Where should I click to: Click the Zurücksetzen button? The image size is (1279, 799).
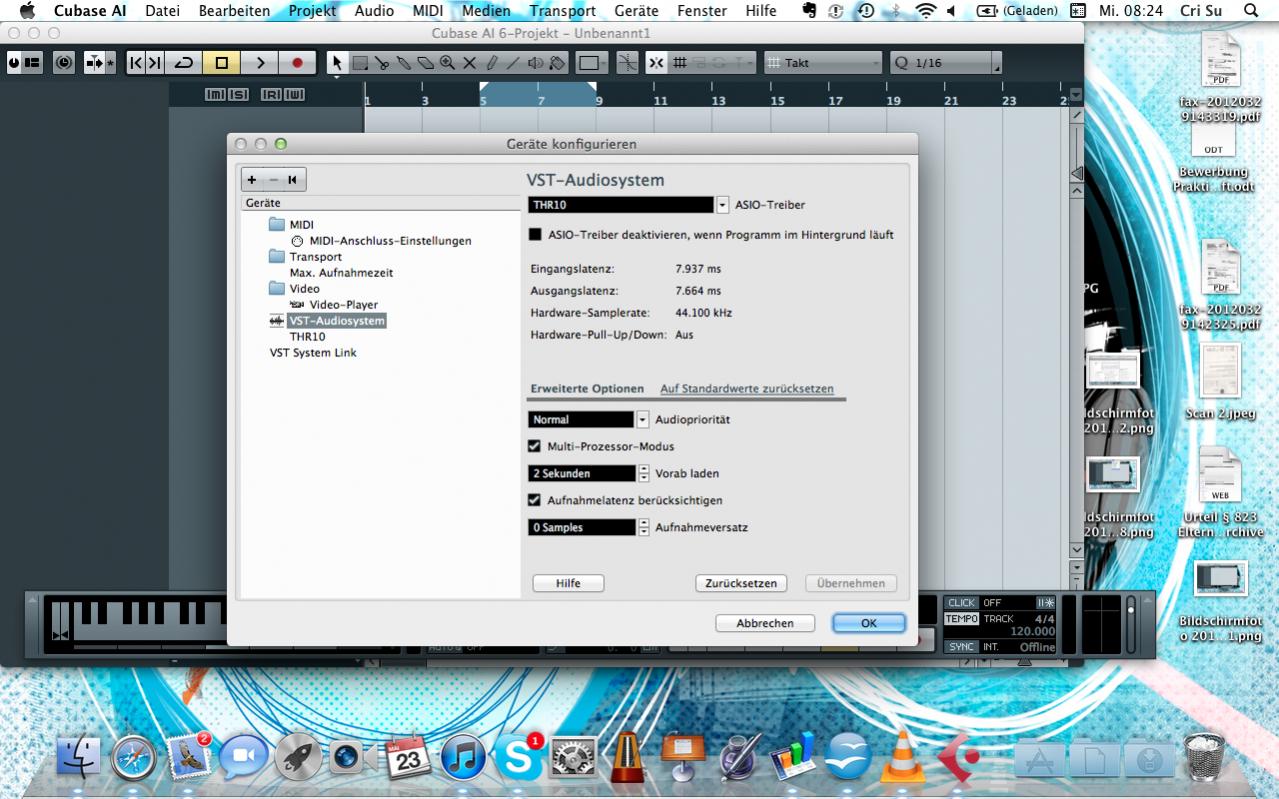pyautogui.click(x=741, y=583)
